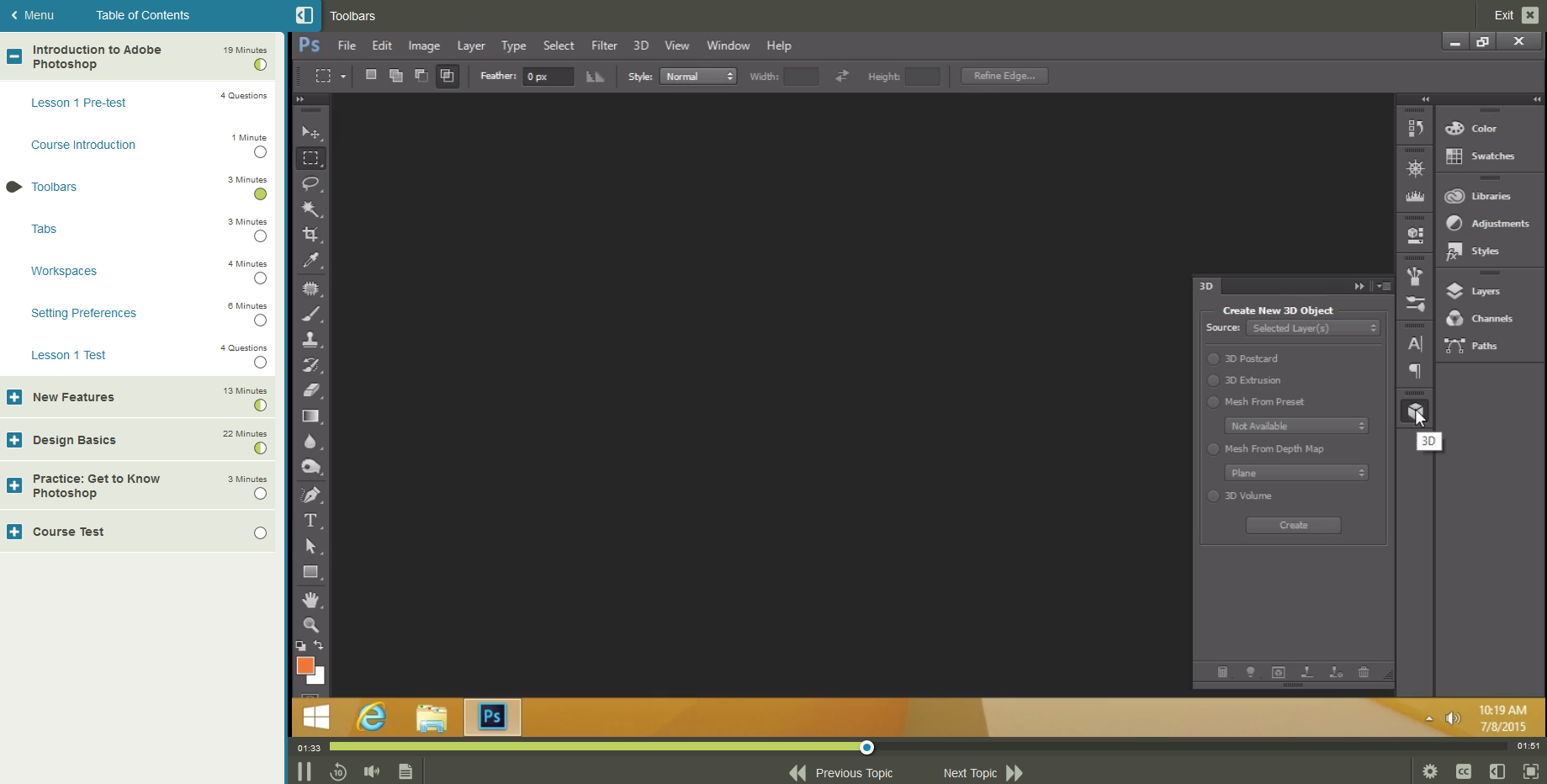Image resolution: width=1547 pixels, height=784 pixels.
Task: Open the Style dropdown in options bar
Action: (697, 76)
